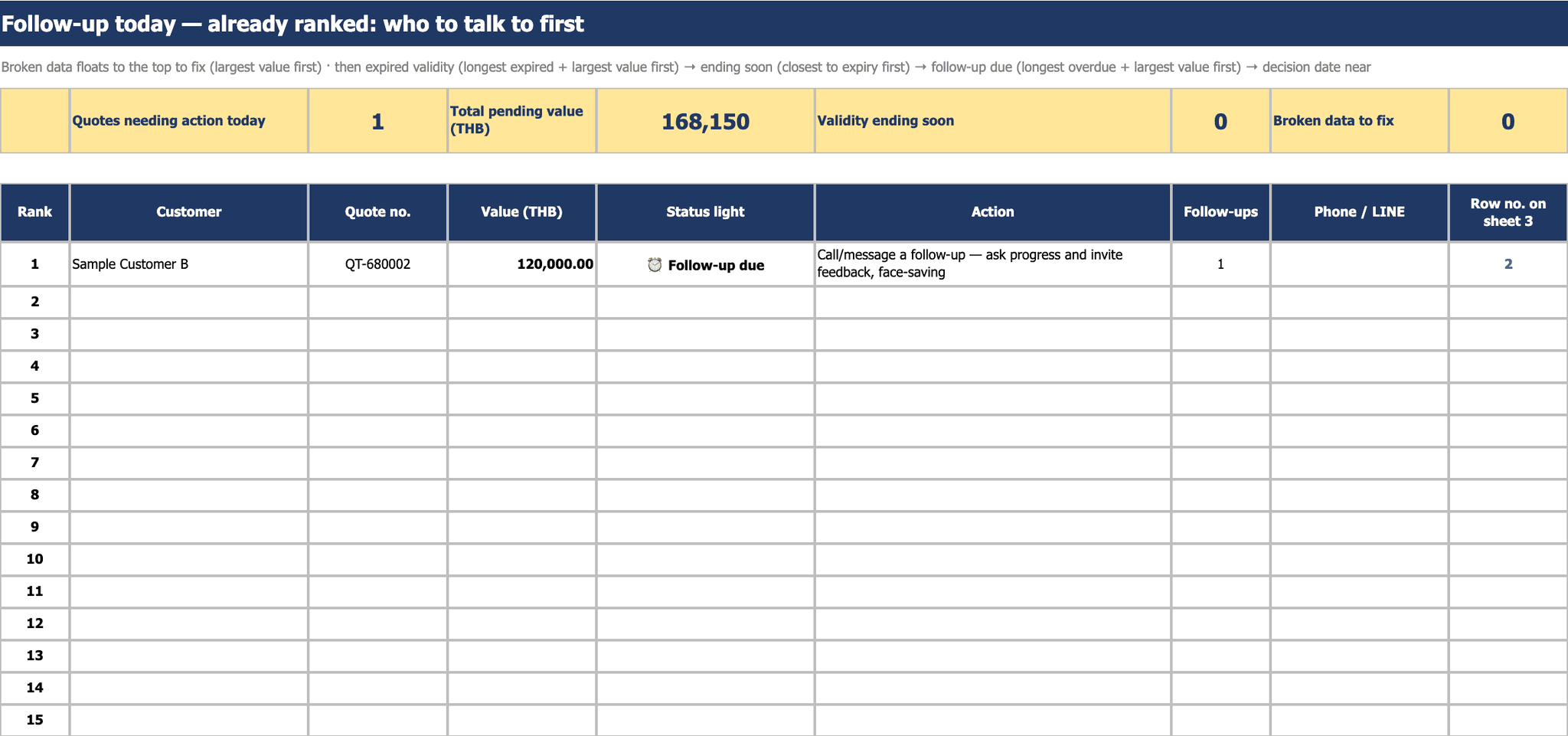Click quote number QT-680002
The width and height of the screenshot is (1568, 736).
[378, 264]
